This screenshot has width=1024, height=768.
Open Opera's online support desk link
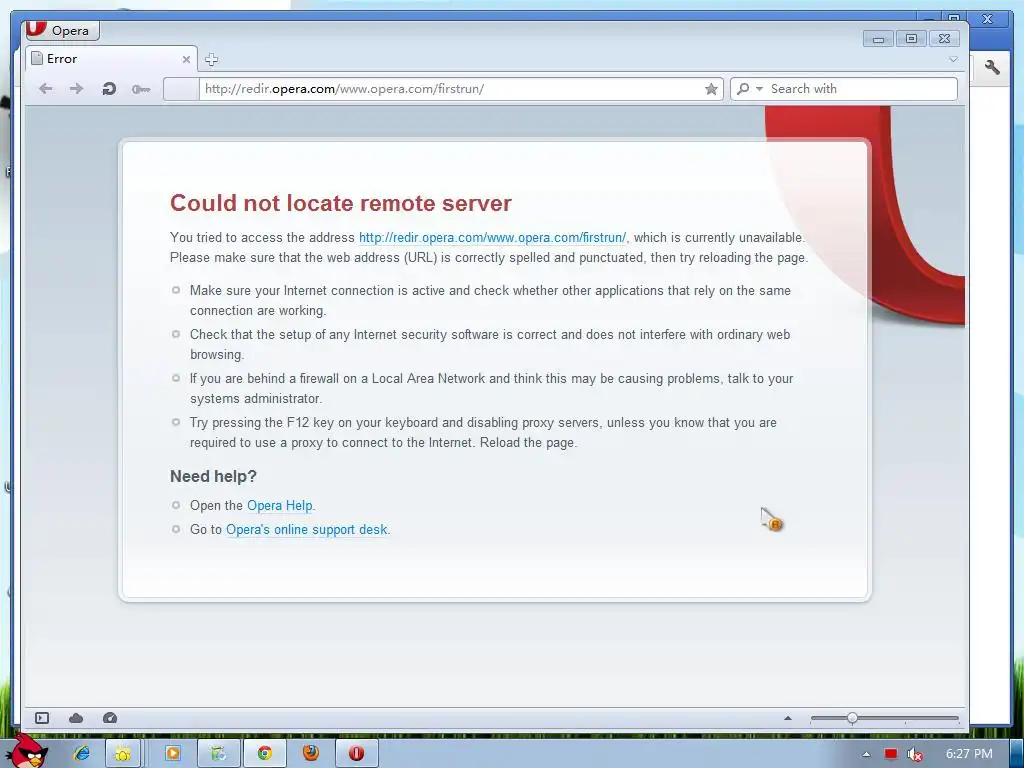pyautogui.click(x=306, y=530)
